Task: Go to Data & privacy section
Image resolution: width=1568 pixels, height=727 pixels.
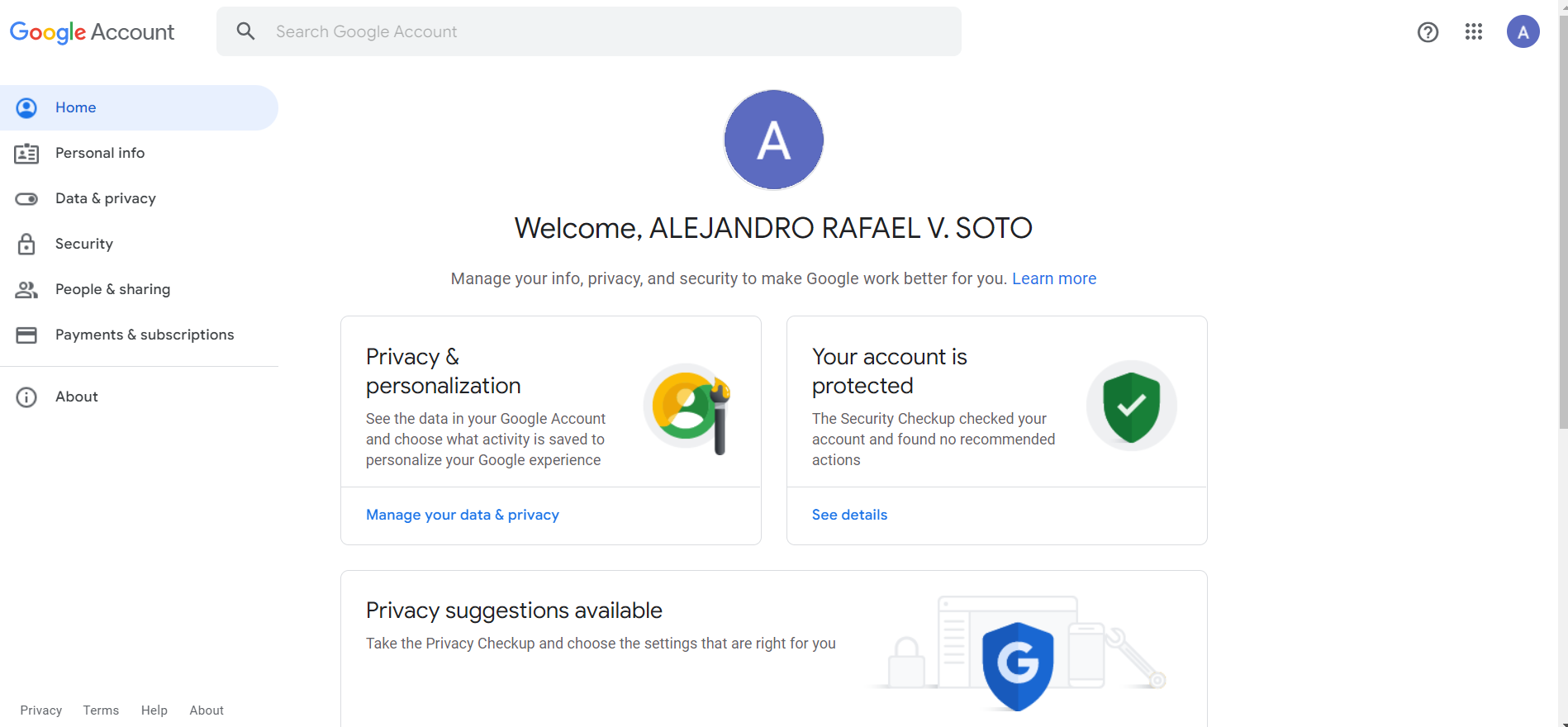Action: (x=105, y=198)
